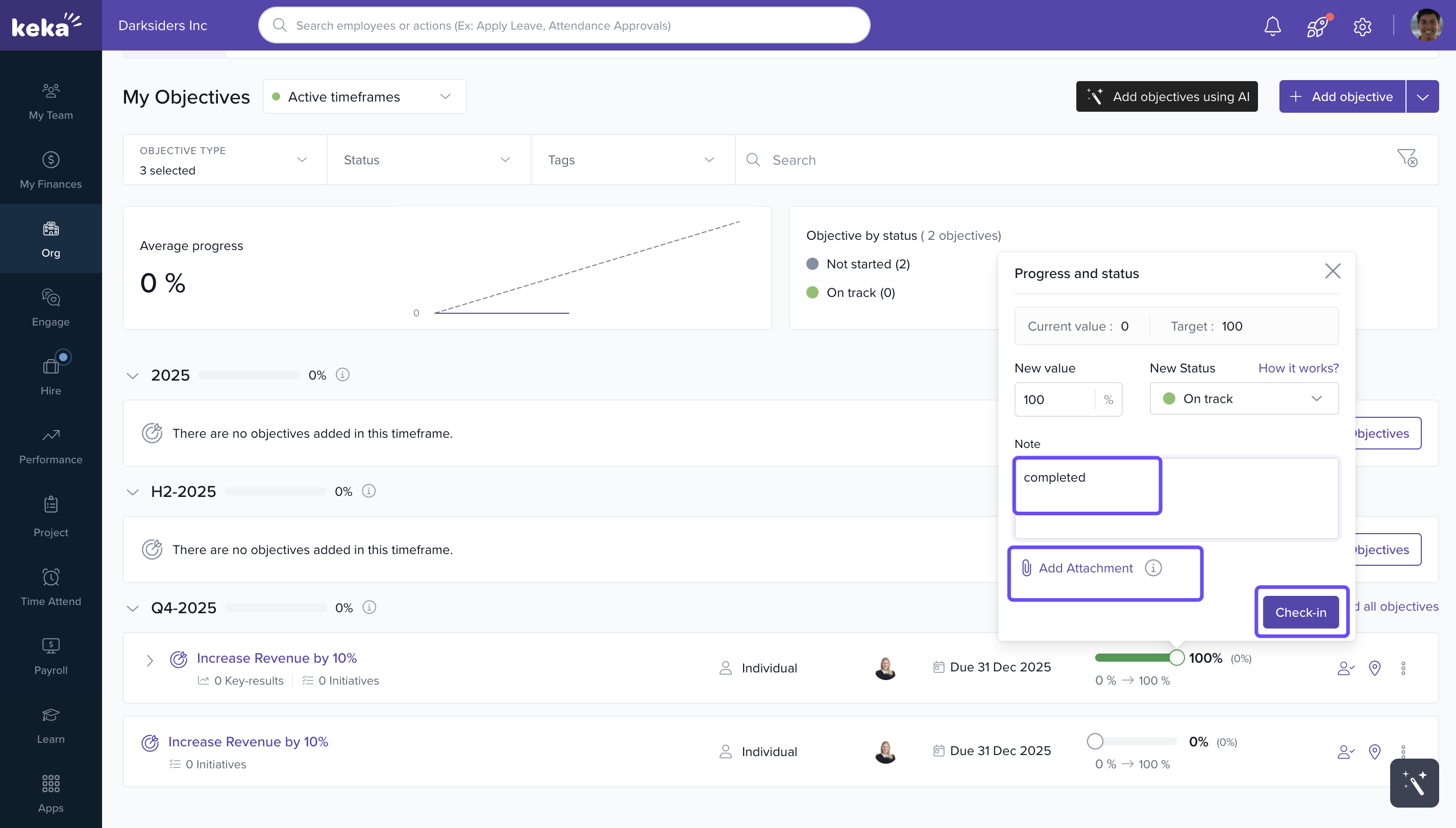Click the Check-in button

click(1300, 612)
